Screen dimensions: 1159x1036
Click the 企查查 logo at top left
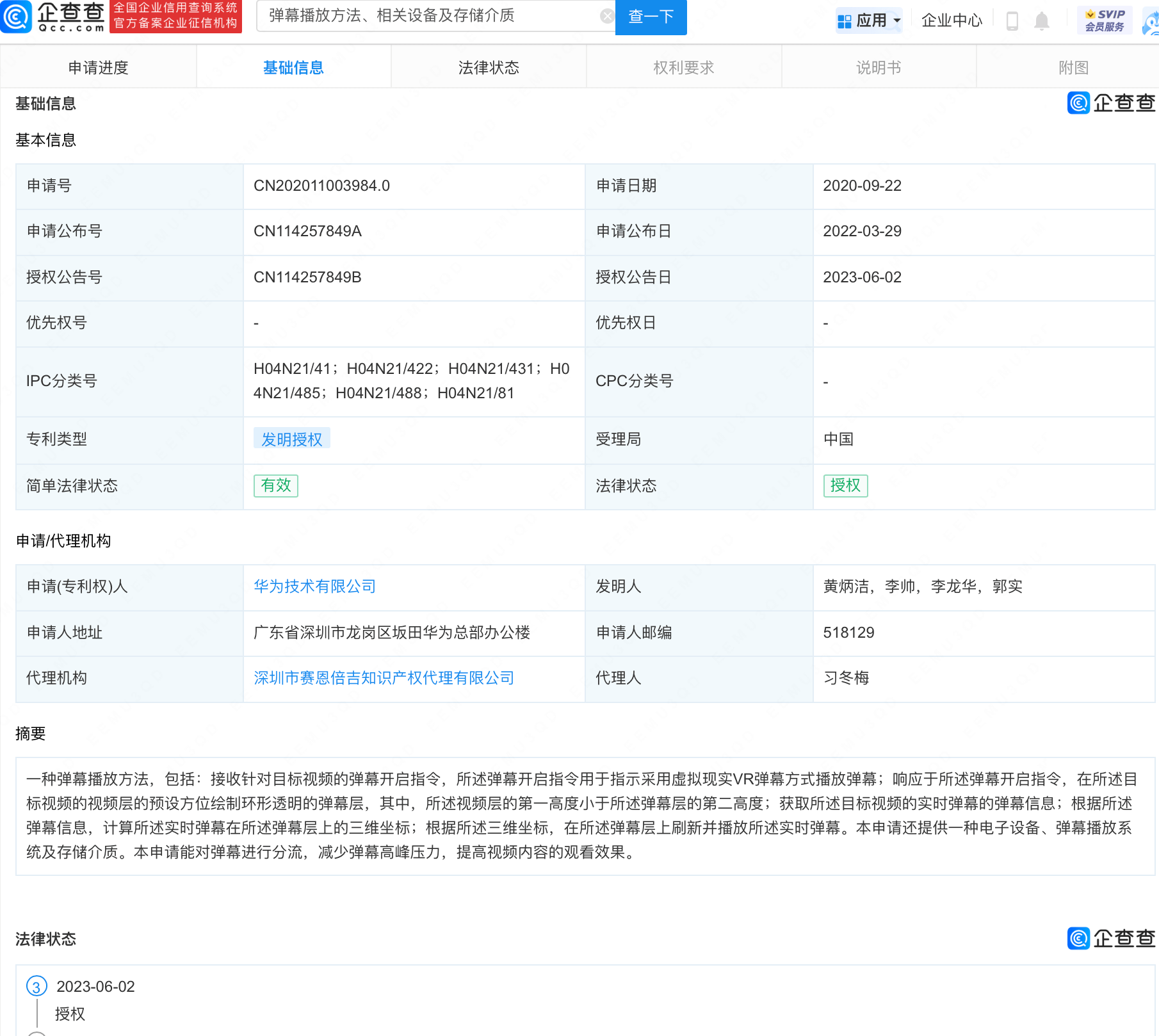[54, 17]
